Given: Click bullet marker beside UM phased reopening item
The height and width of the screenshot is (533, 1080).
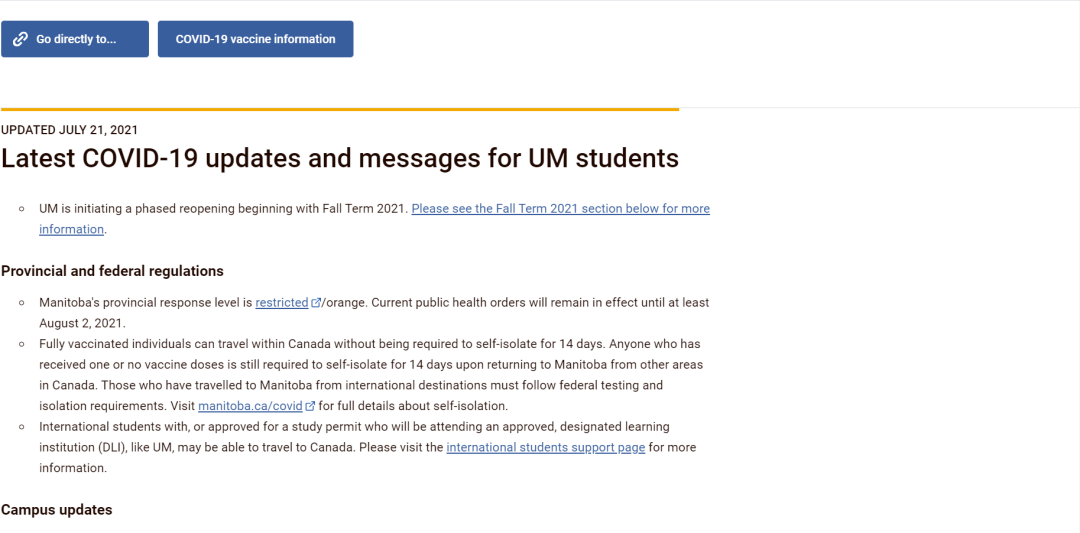Looking at the screenshot, I should click(x=23, y=209).
